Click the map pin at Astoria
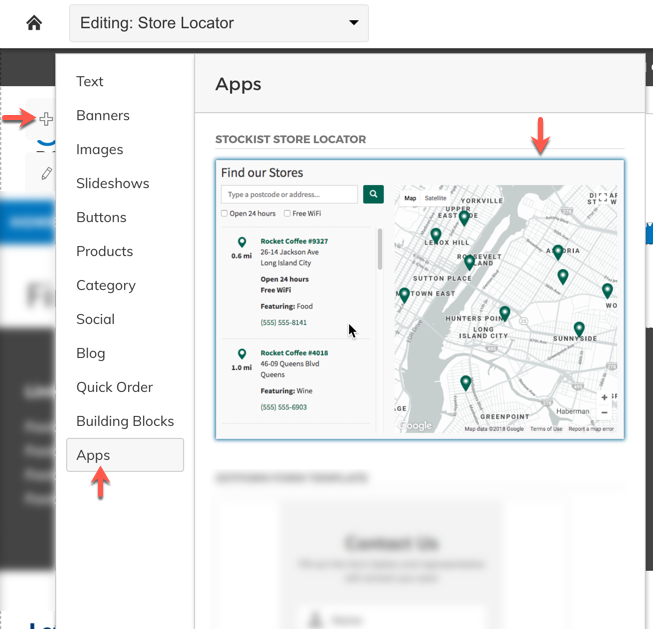Image resolution: width=653 pixels, height=629 pixels. pos(558,252)
